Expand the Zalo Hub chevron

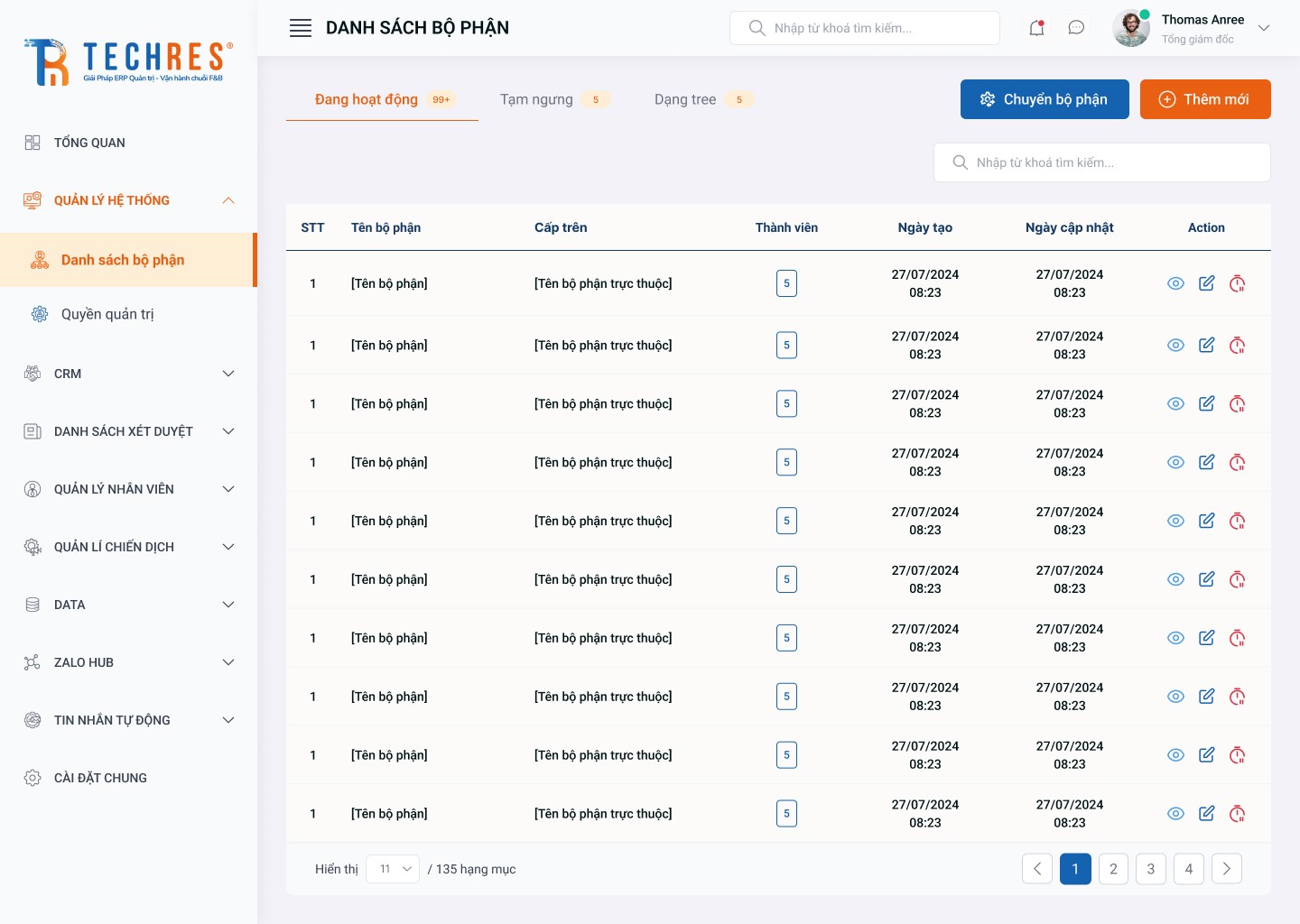(x=228, y=662)
